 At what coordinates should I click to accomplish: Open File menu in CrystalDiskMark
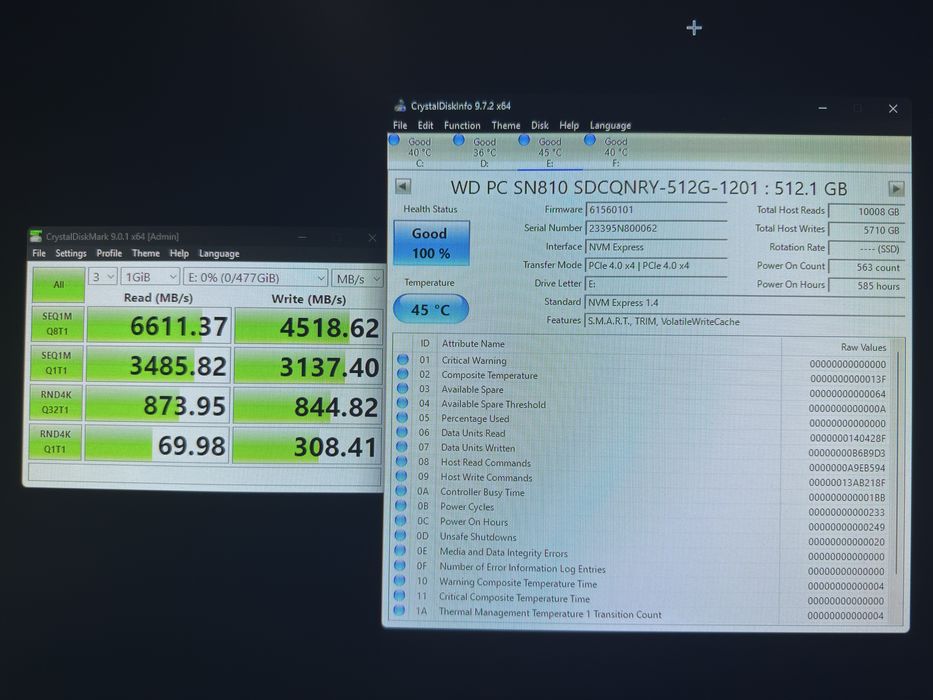(x=39, y=253)
